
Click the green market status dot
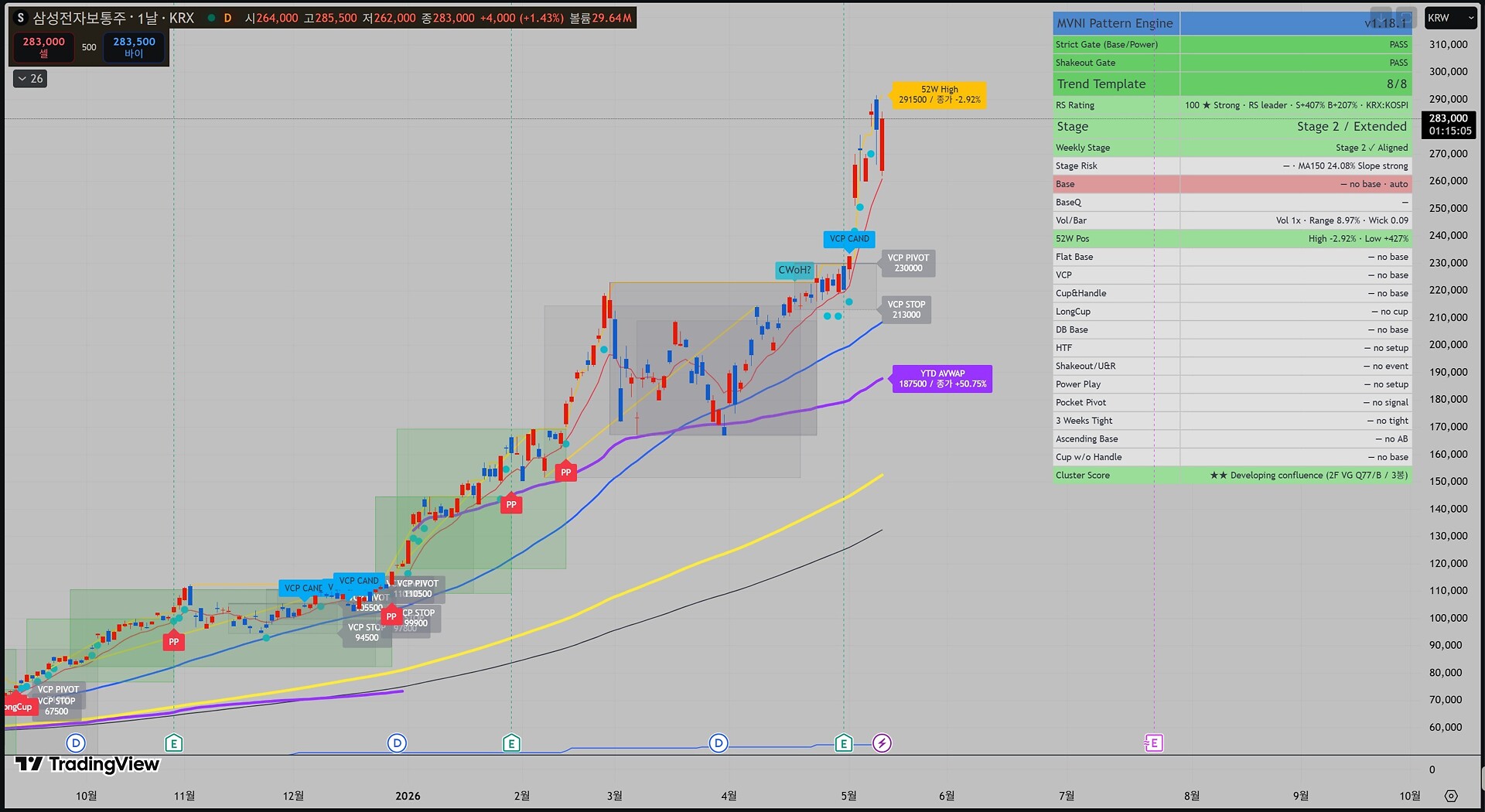click(211, 18)
